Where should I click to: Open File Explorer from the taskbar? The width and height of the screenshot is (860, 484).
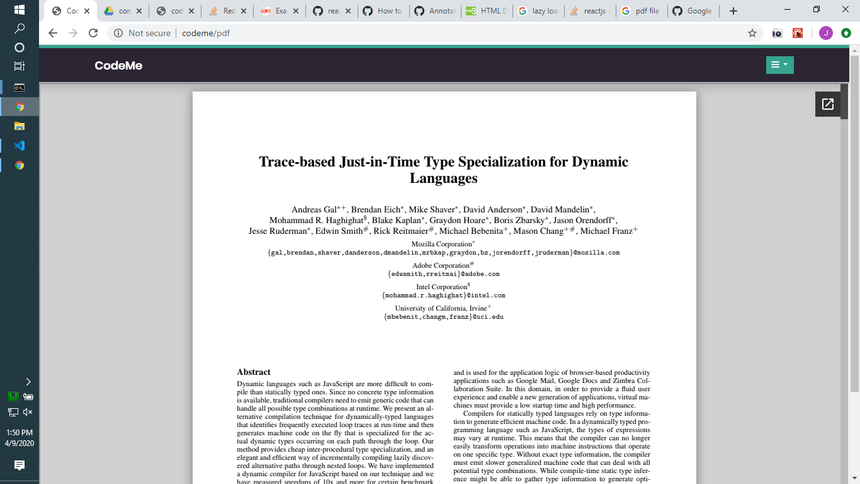(x=19, y=127)
